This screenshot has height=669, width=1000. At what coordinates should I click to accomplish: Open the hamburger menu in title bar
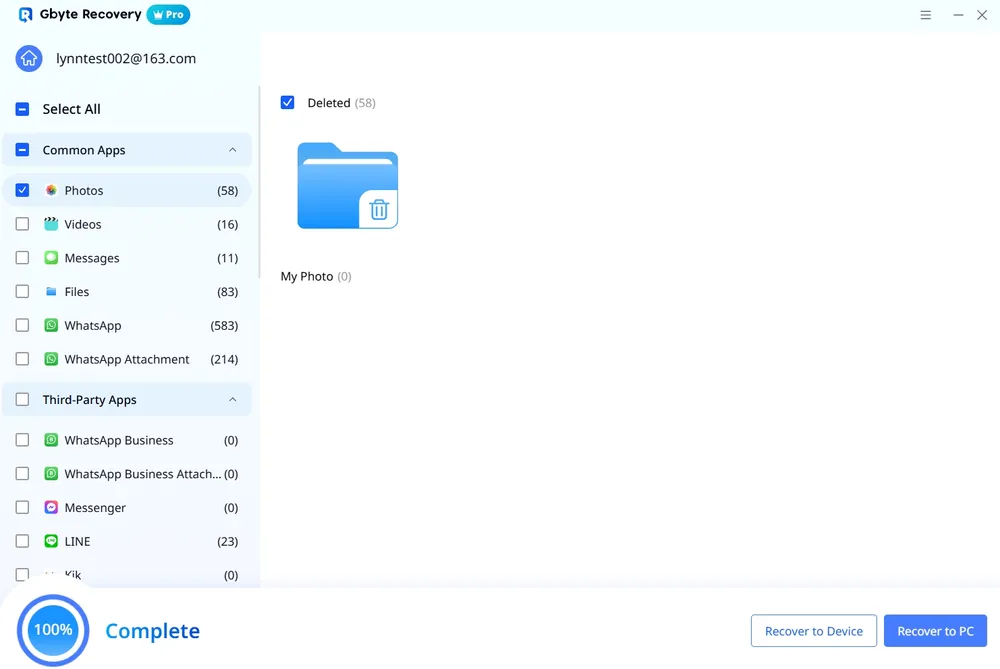(x=925, y=15)
